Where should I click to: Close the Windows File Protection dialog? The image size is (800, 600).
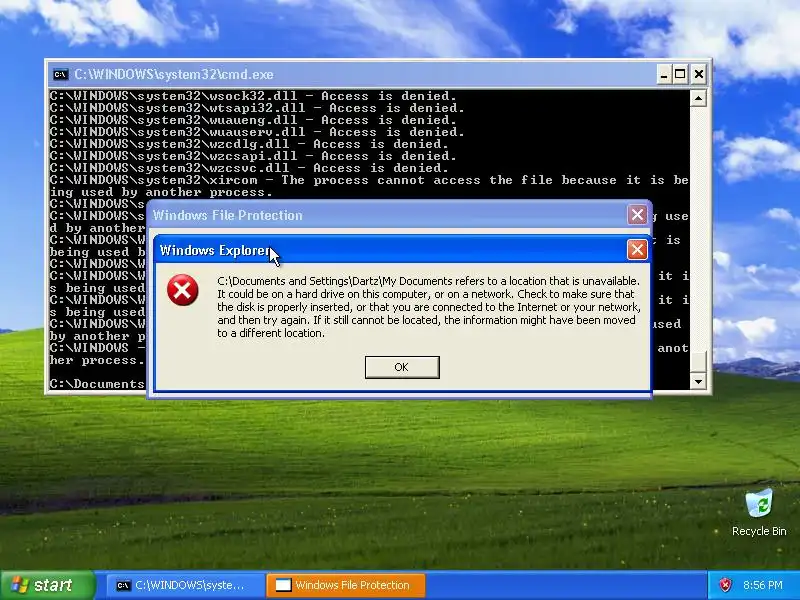point(637,215)
